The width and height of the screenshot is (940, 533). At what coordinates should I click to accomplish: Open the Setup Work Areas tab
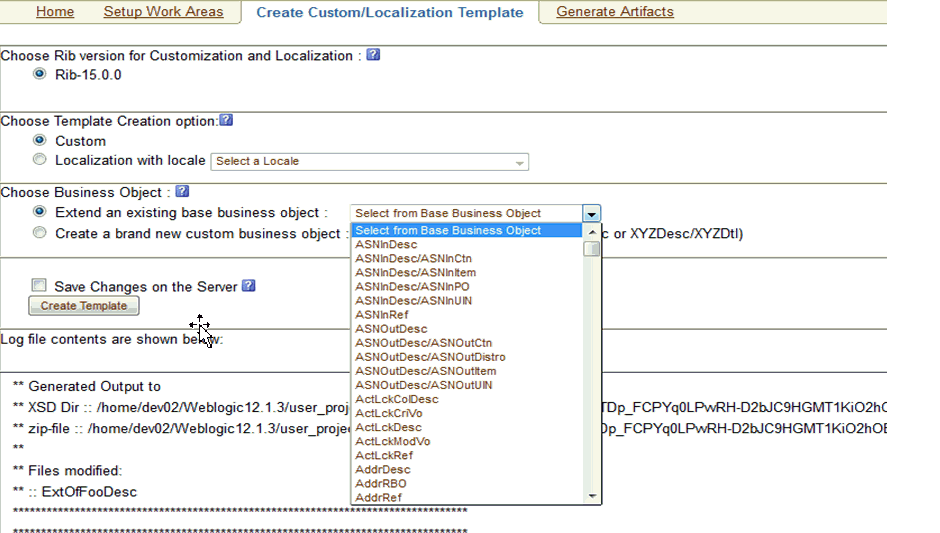[x=163, y=11]
